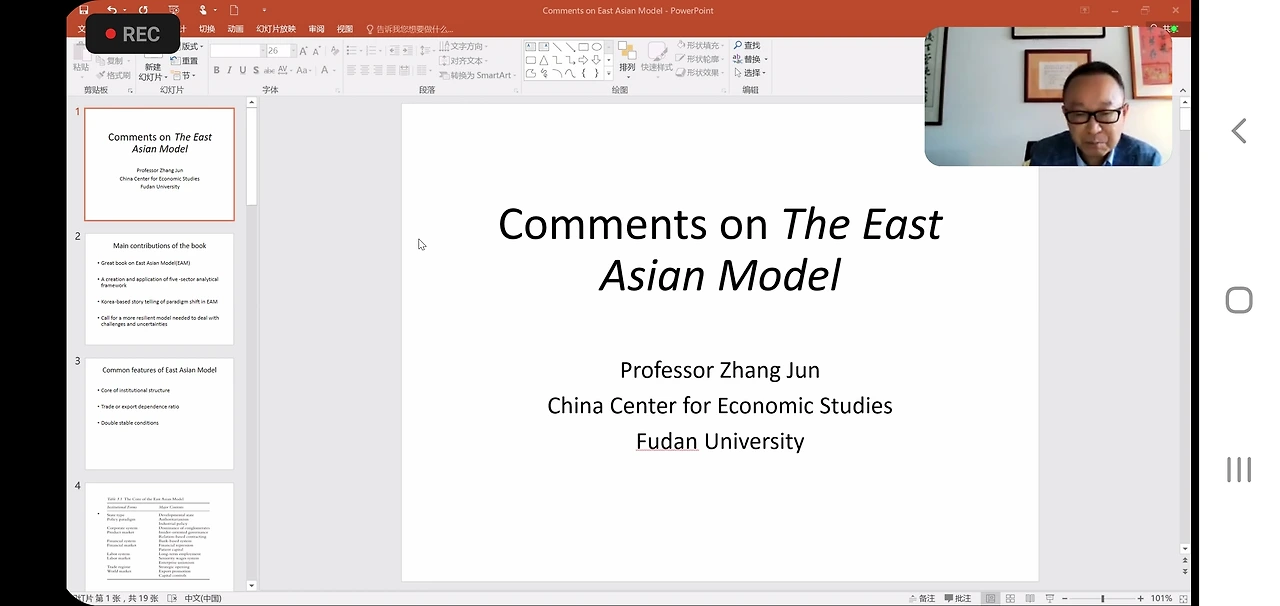Open 选择 select dropdown

(x=749, y=73)
